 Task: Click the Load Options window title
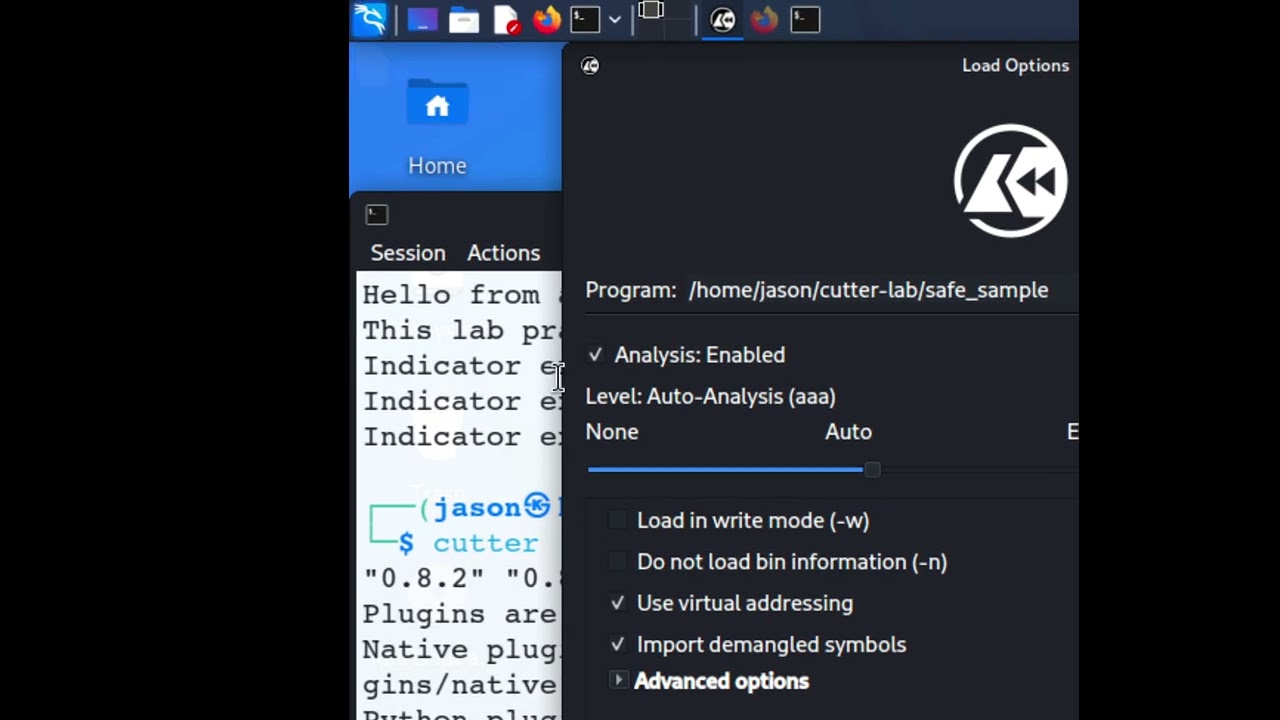[x=1015, y=65]
